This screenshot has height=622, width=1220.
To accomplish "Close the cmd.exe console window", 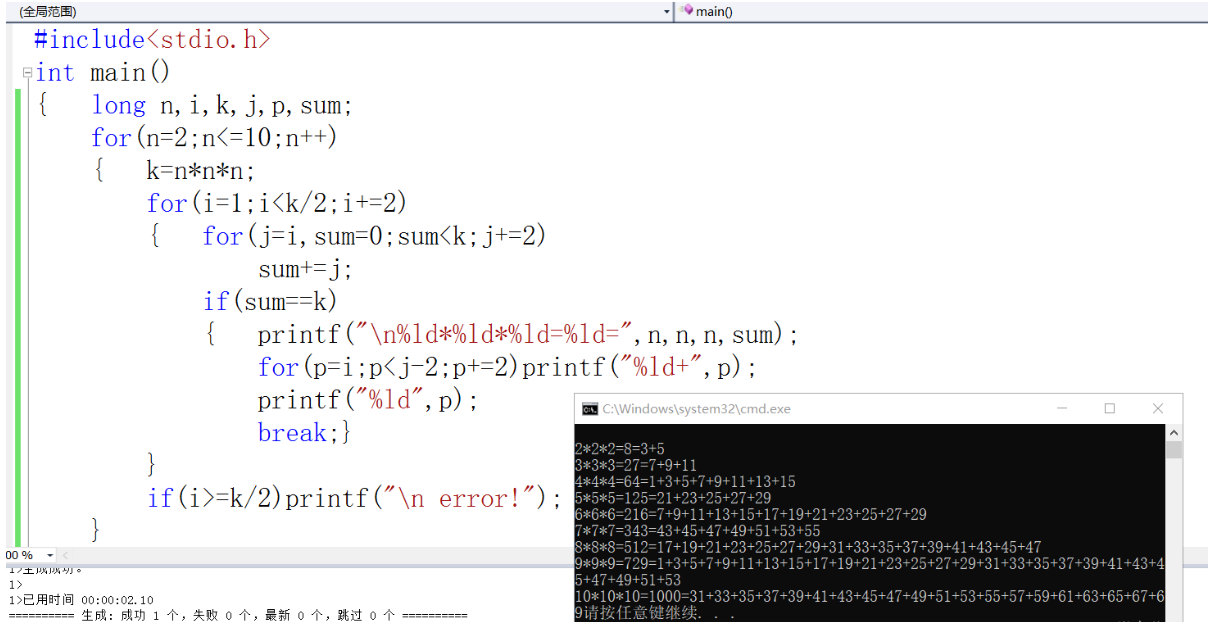I will 1157,409.
